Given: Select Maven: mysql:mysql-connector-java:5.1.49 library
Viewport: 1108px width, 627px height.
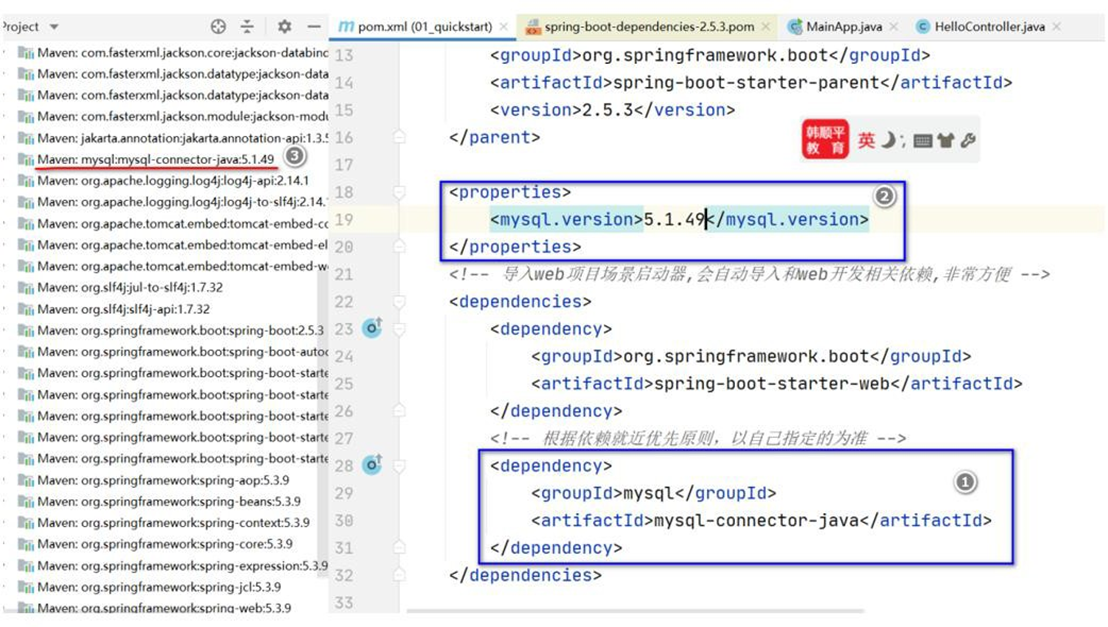Looking at the screenshot, I should coord(155,160).
